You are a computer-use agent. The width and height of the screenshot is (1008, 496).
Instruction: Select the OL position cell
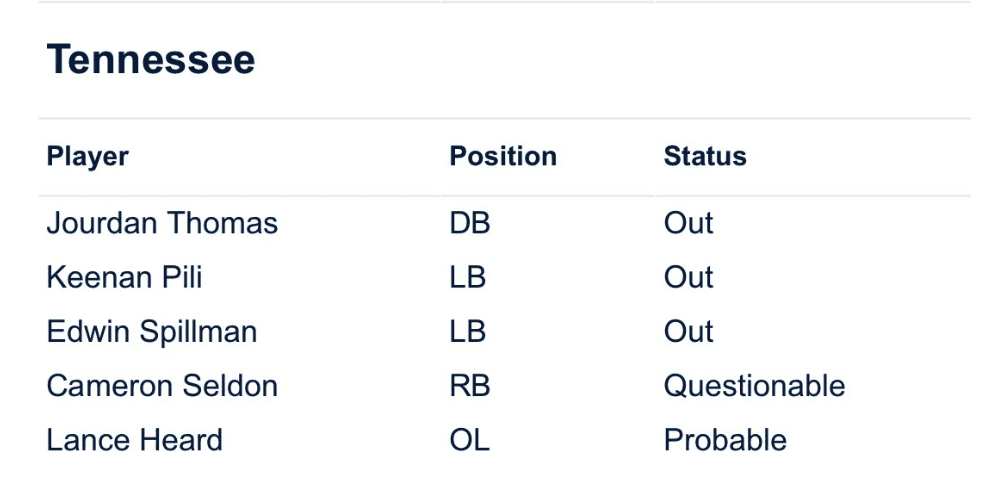click(469, 440)
